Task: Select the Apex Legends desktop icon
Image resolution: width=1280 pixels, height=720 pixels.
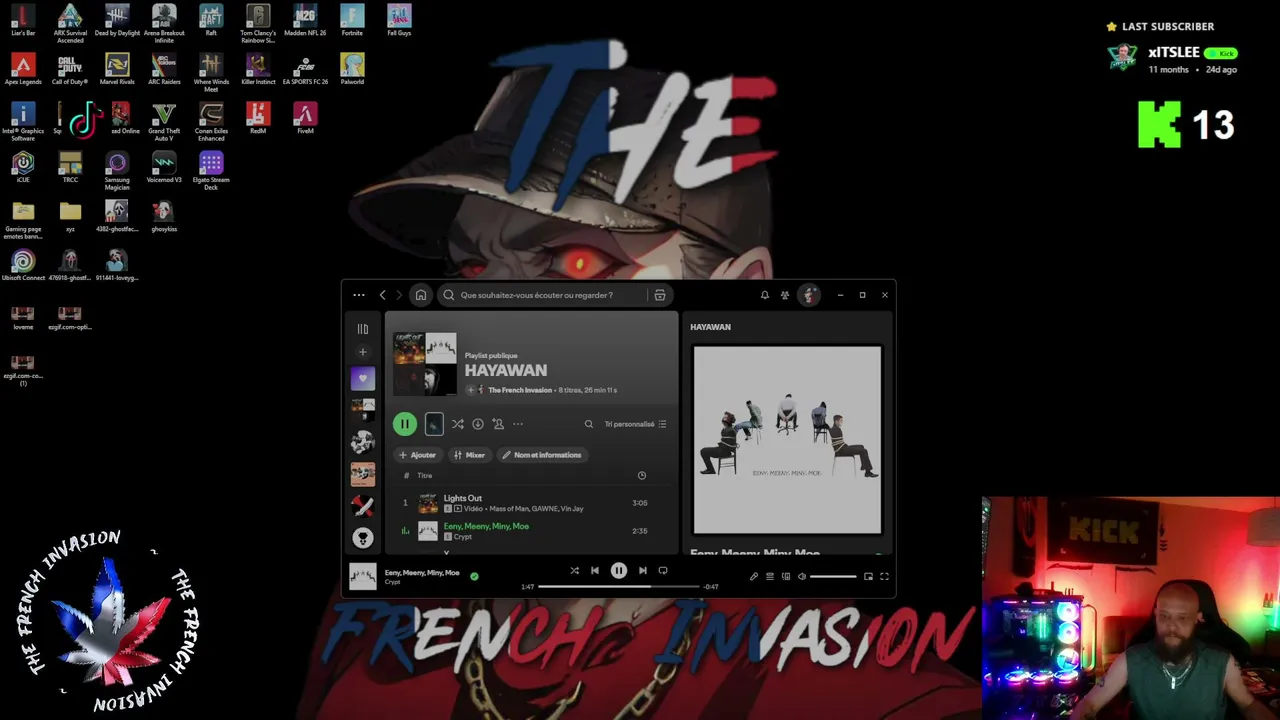Action: point(23,70)
